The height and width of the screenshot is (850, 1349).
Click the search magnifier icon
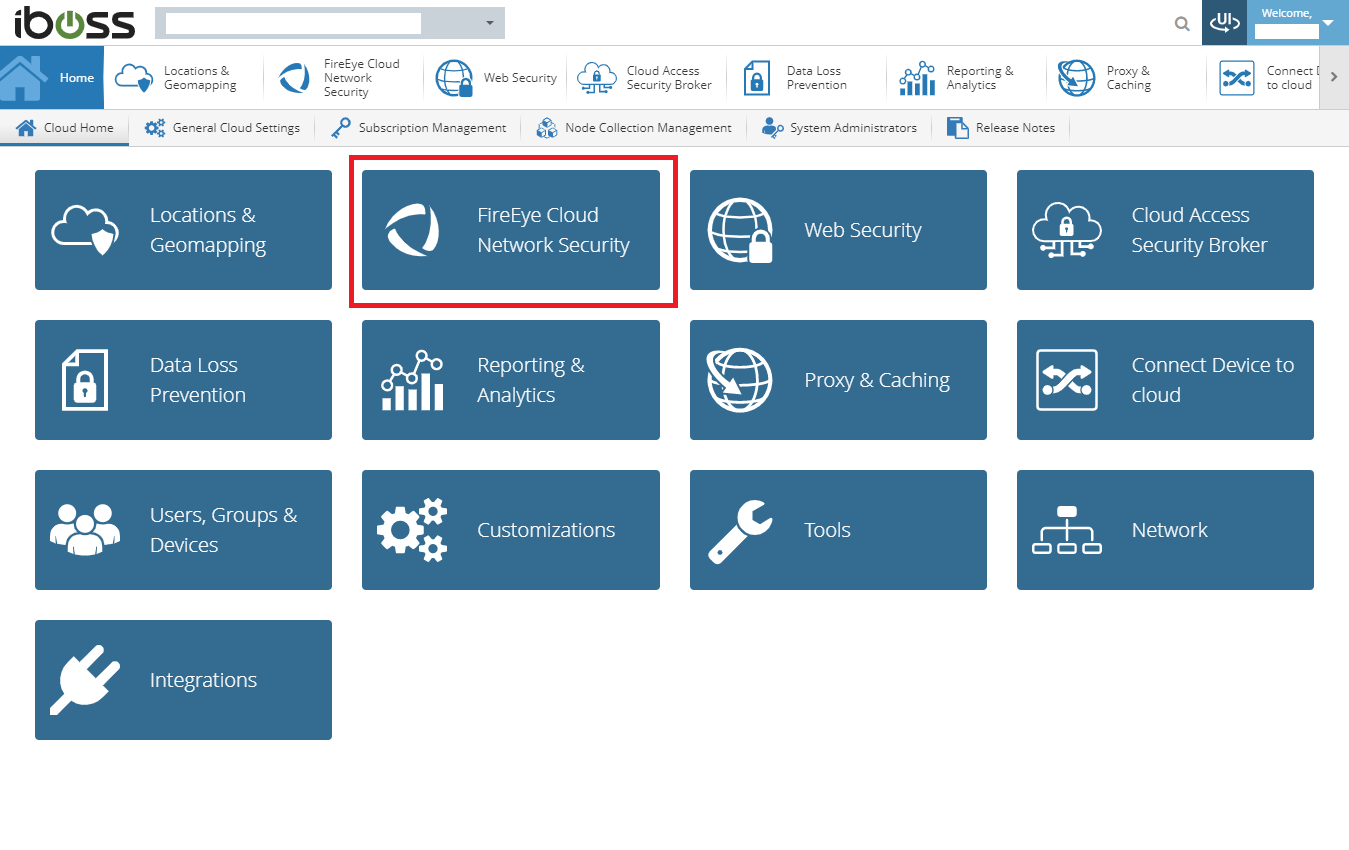[x=1182, y=23]
